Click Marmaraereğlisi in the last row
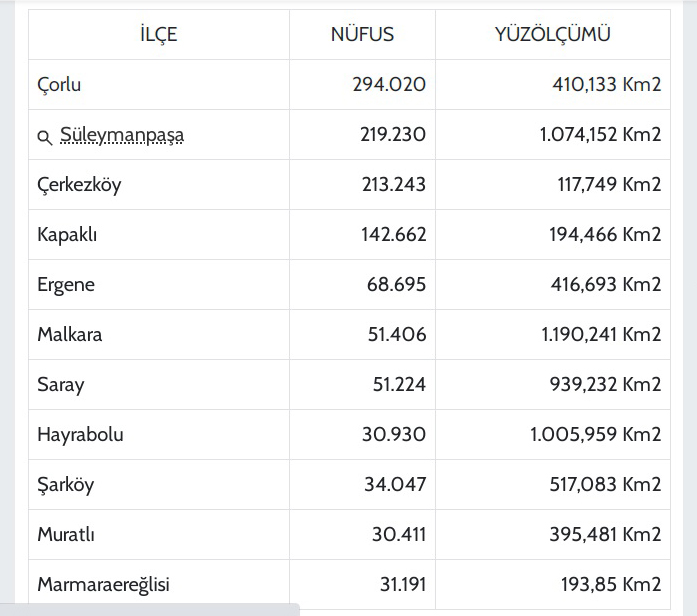 click(104, 584)
